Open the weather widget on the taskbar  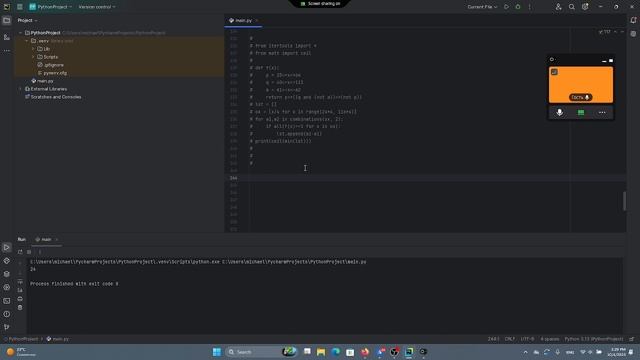point(20,351)
